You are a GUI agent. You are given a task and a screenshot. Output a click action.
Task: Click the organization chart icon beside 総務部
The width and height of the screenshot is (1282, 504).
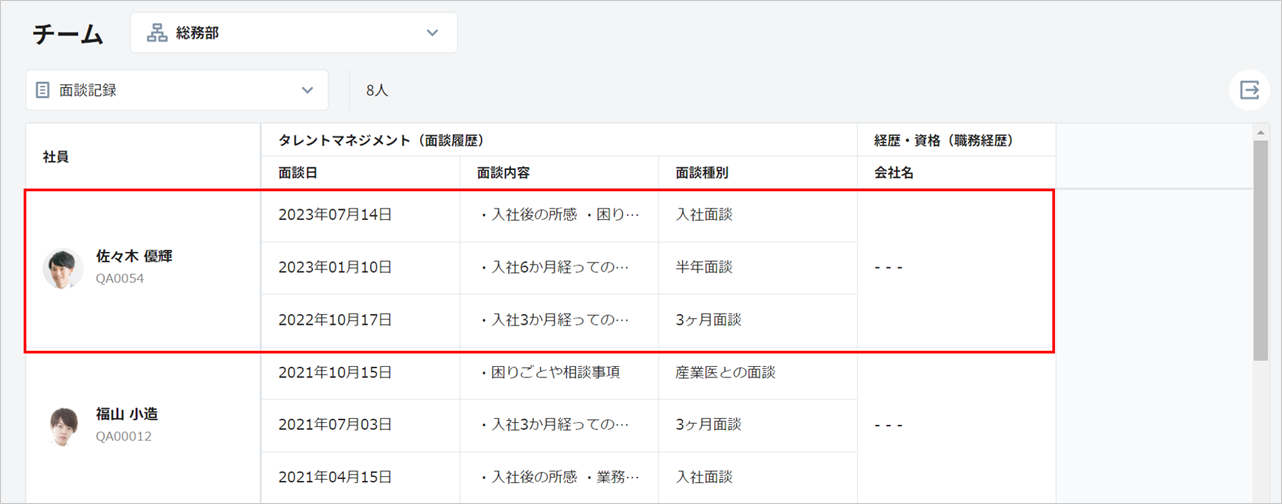point(157,33)
